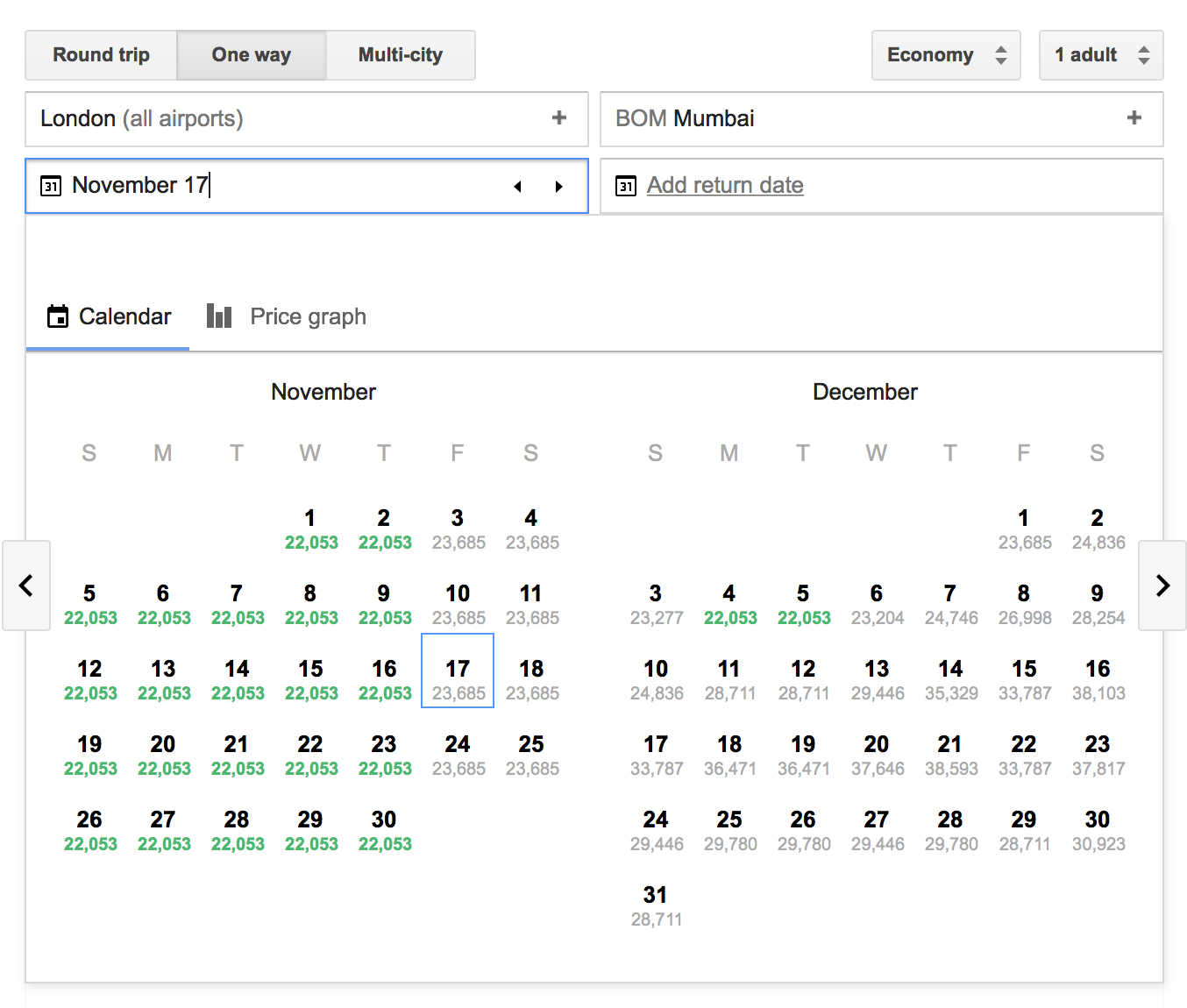Open the 1 adult passengers dropdown
Screen dimensions: 1187x1008
(1101, 55)
